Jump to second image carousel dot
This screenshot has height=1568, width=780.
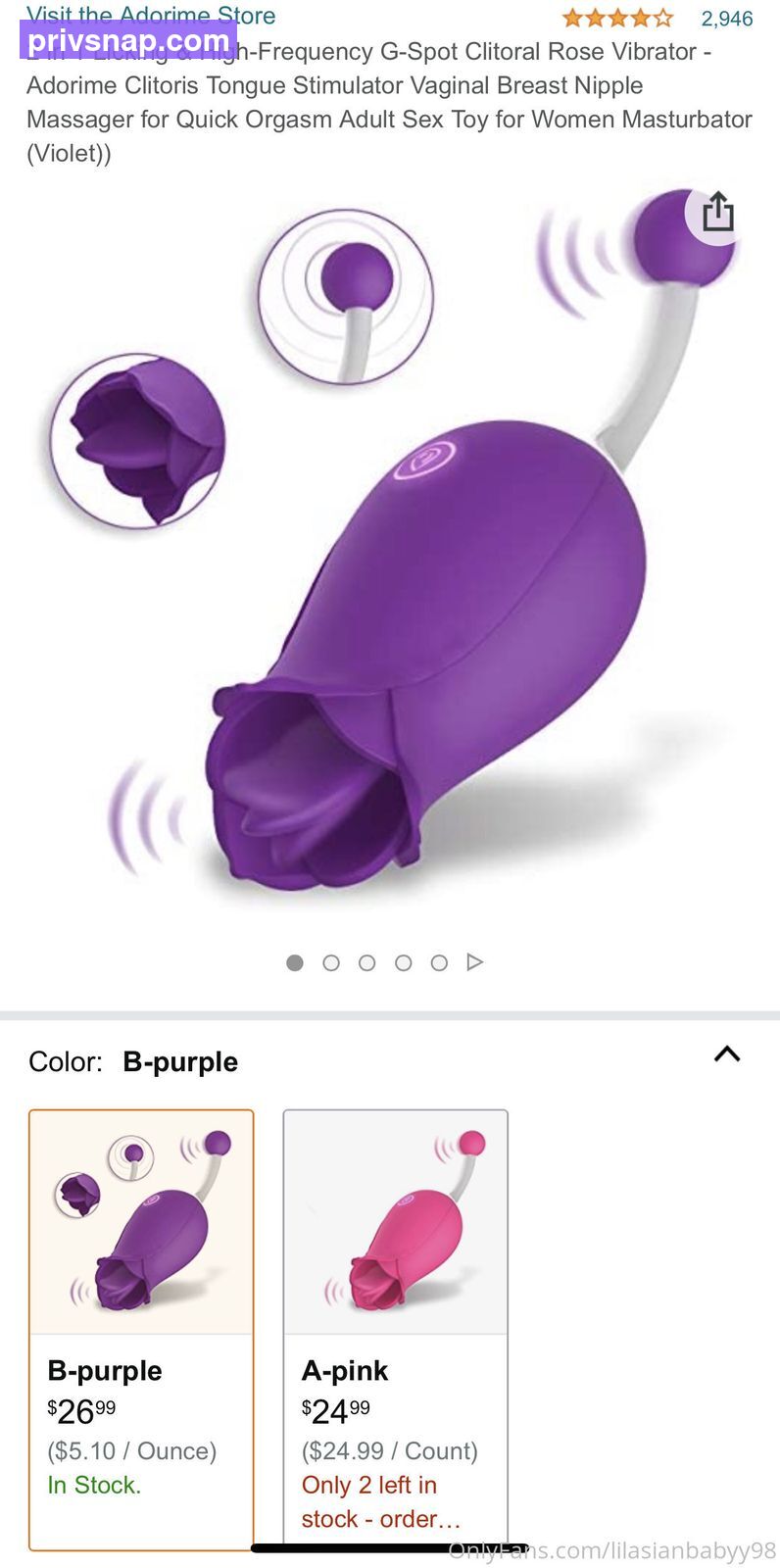click(331, 962)
